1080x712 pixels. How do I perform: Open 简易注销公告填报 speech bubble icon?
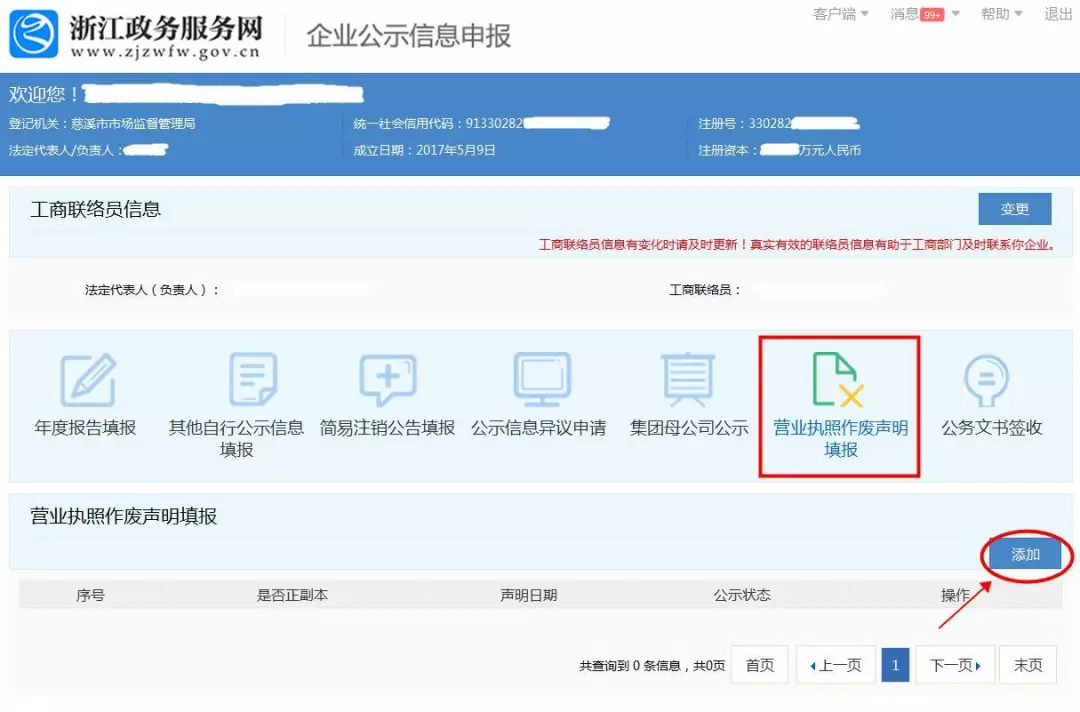click(388, 379)
